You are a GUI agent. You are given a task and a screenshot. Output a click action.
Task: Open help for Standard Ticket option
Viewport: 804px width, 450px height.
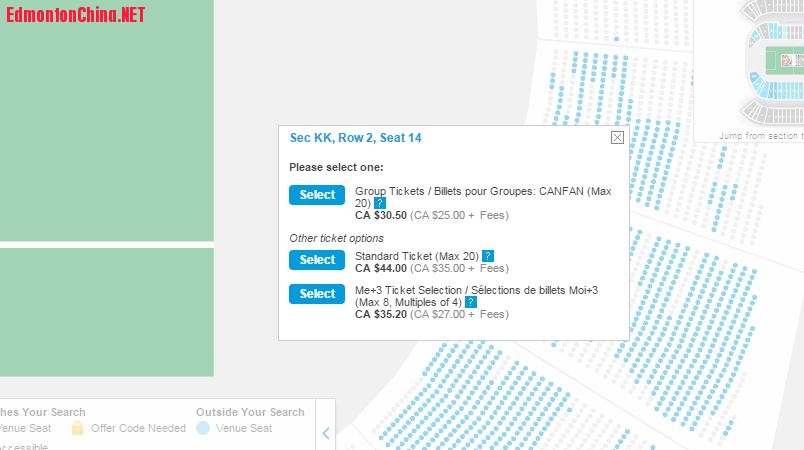click(488, 256)
